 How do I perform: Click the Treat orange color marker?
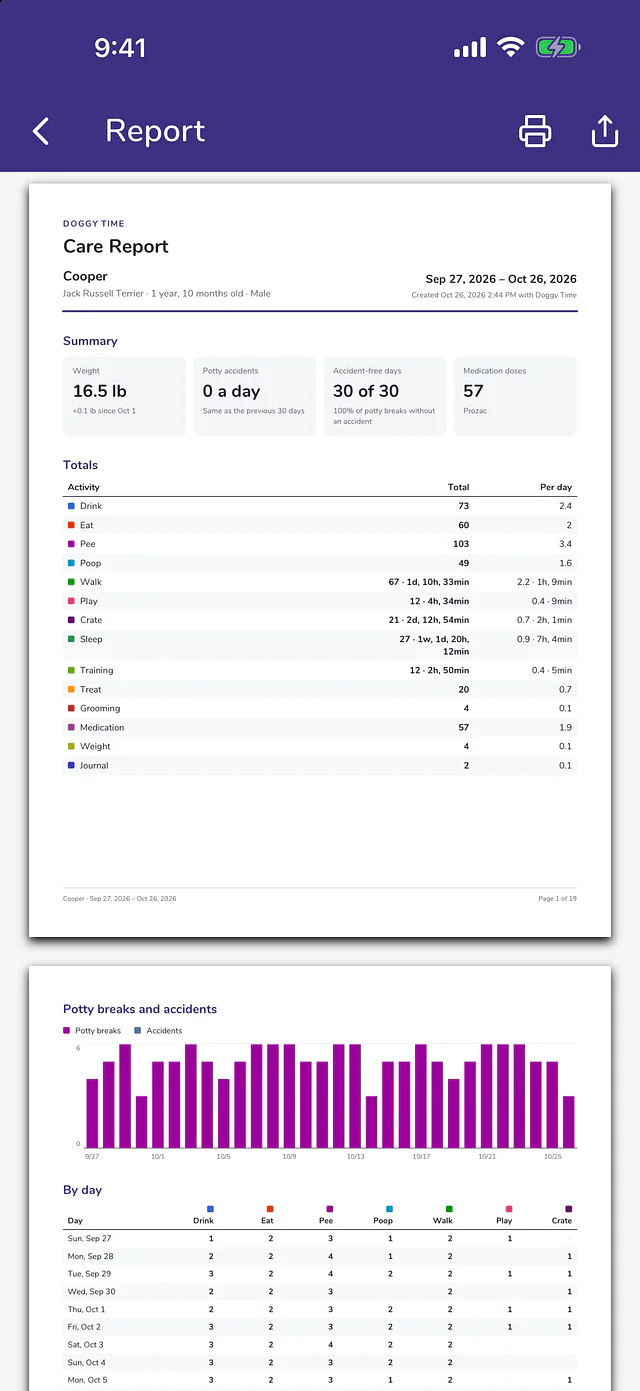[x=71, y=689]
